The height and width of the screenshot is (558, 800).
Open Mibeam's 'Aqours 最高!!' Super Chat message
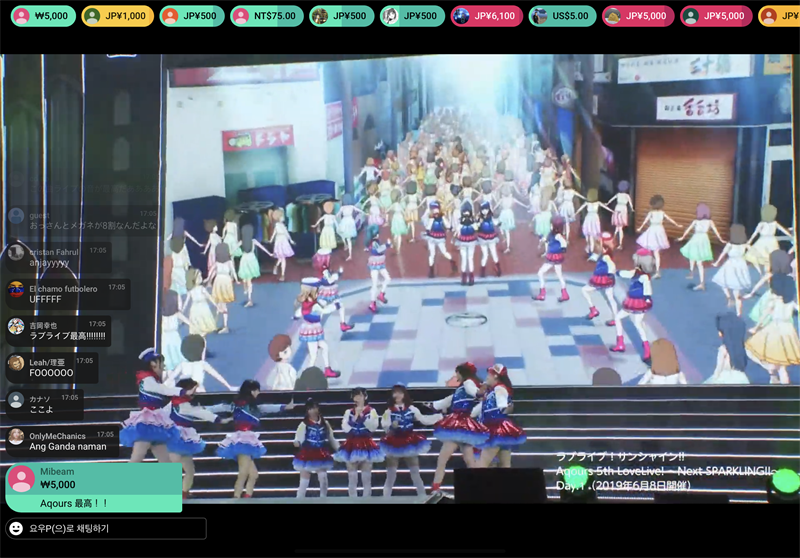74,503
